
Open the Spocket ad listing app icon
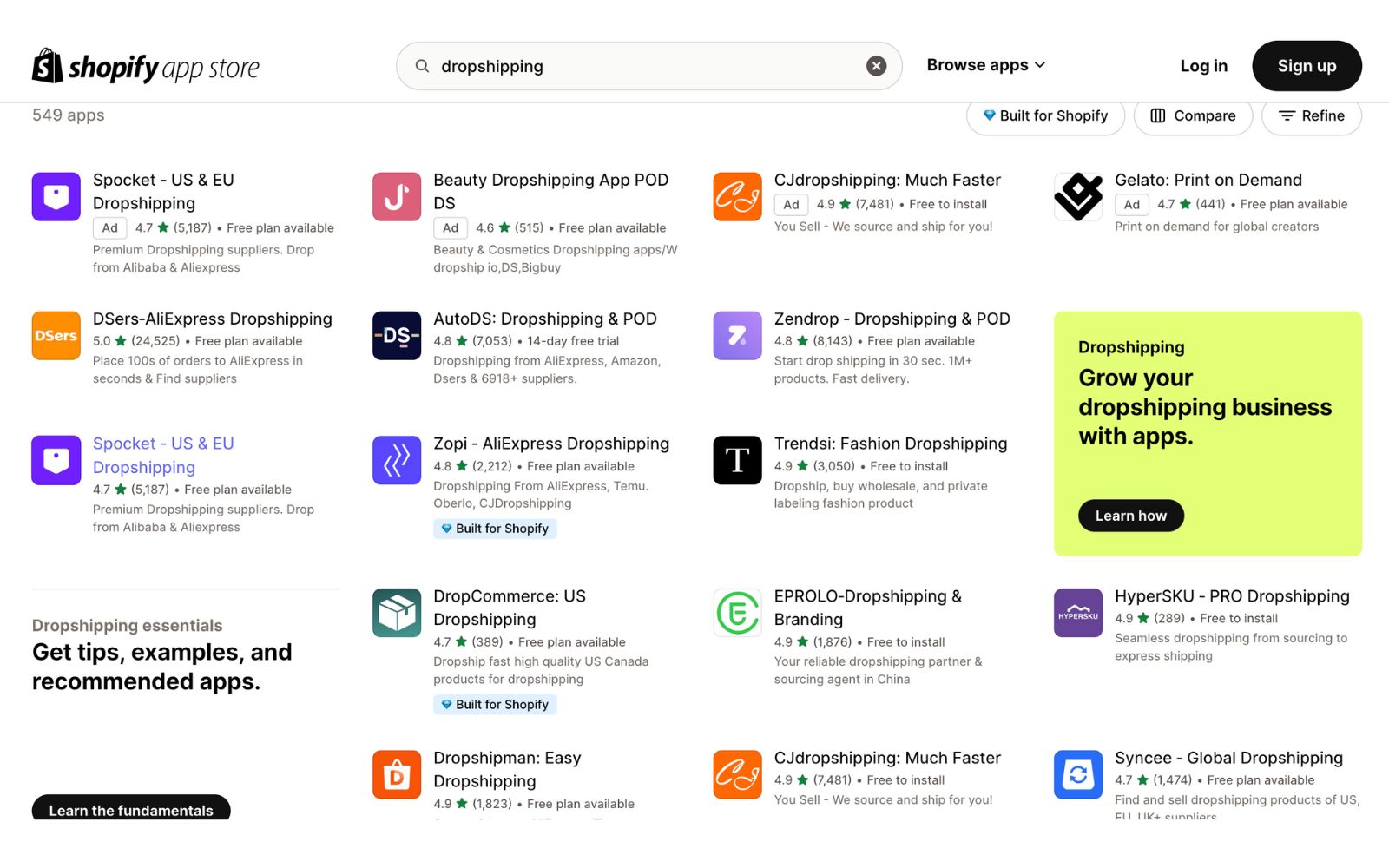click(x=56, y=196)
